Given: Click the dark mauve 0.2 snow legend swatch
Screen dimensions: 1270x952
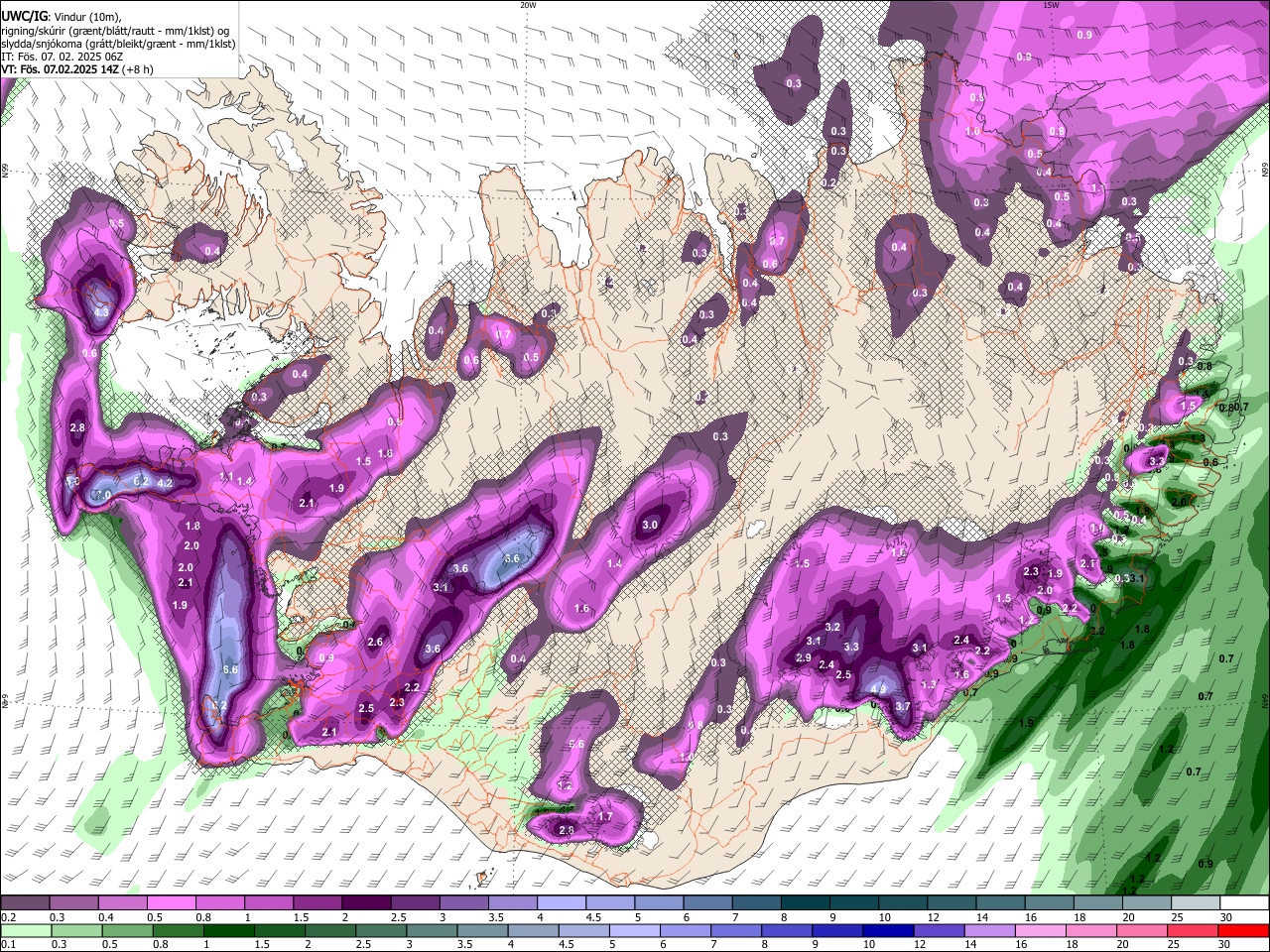Looking at the screenshot, I should pos(24,903).
